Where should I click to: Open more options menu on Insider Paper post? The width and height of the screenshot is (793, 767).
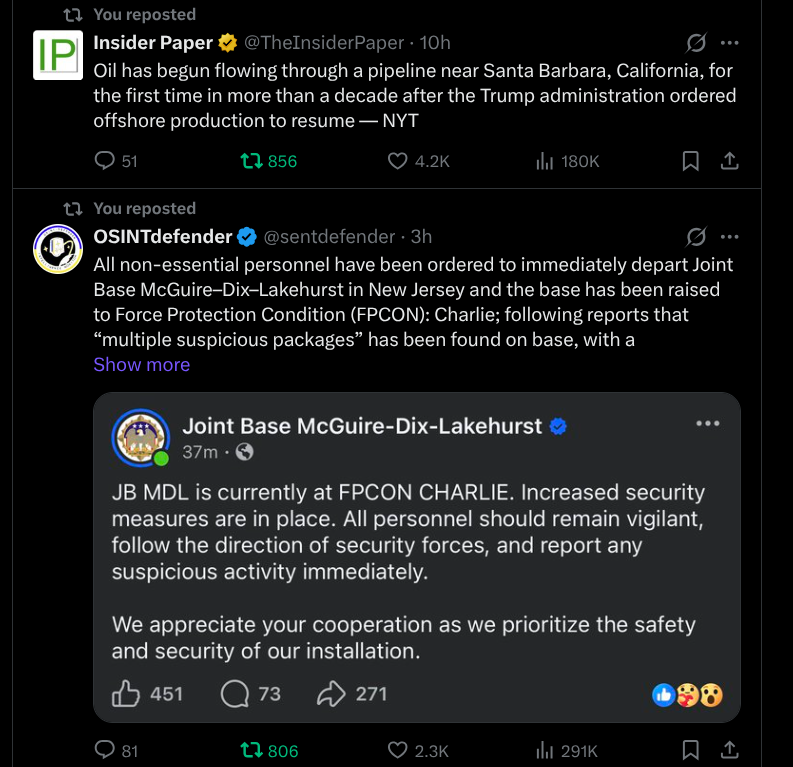point(730,43)
